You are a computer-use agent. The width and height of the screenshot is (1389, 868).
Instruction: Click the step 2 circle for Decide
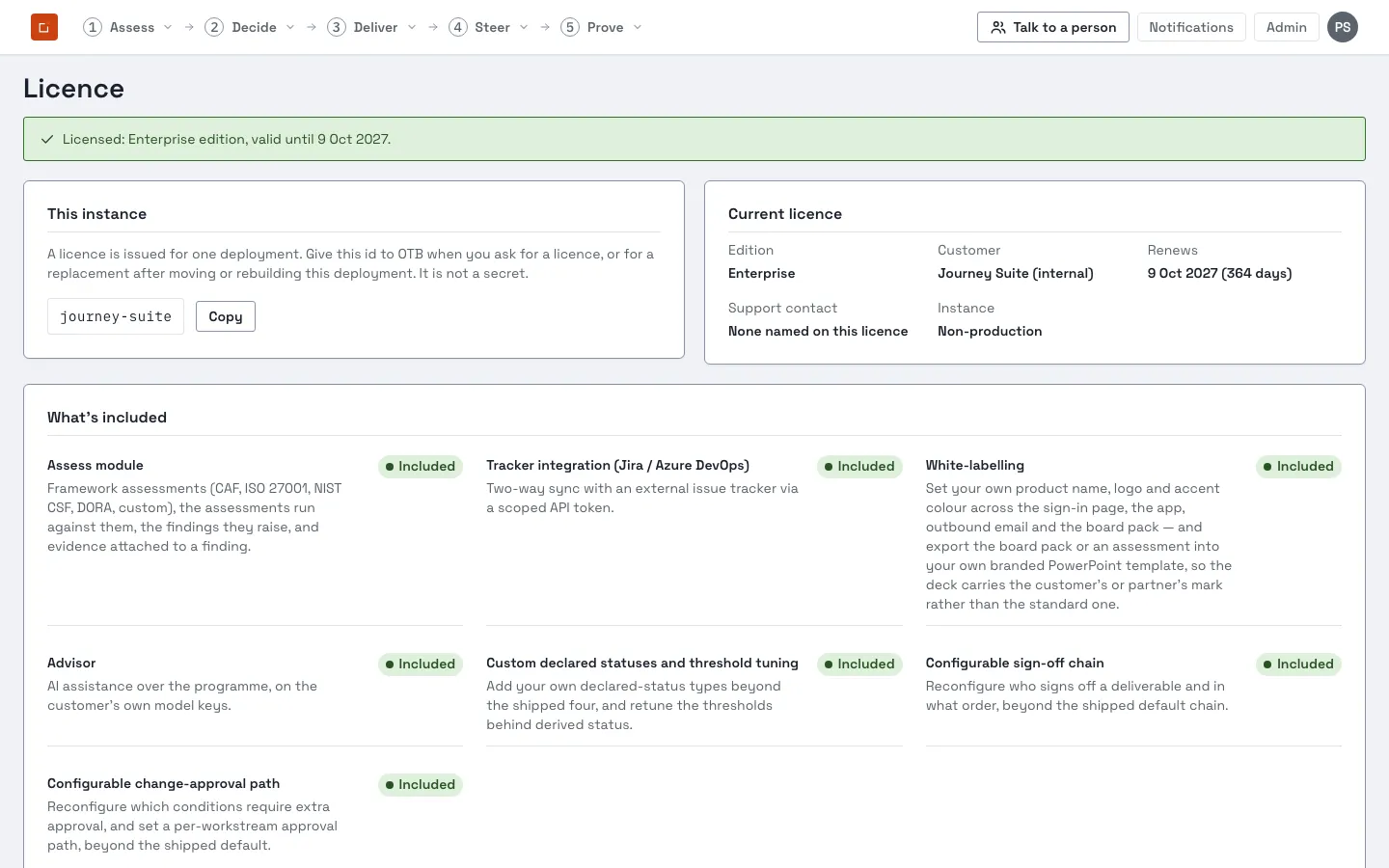pos(214,27)
